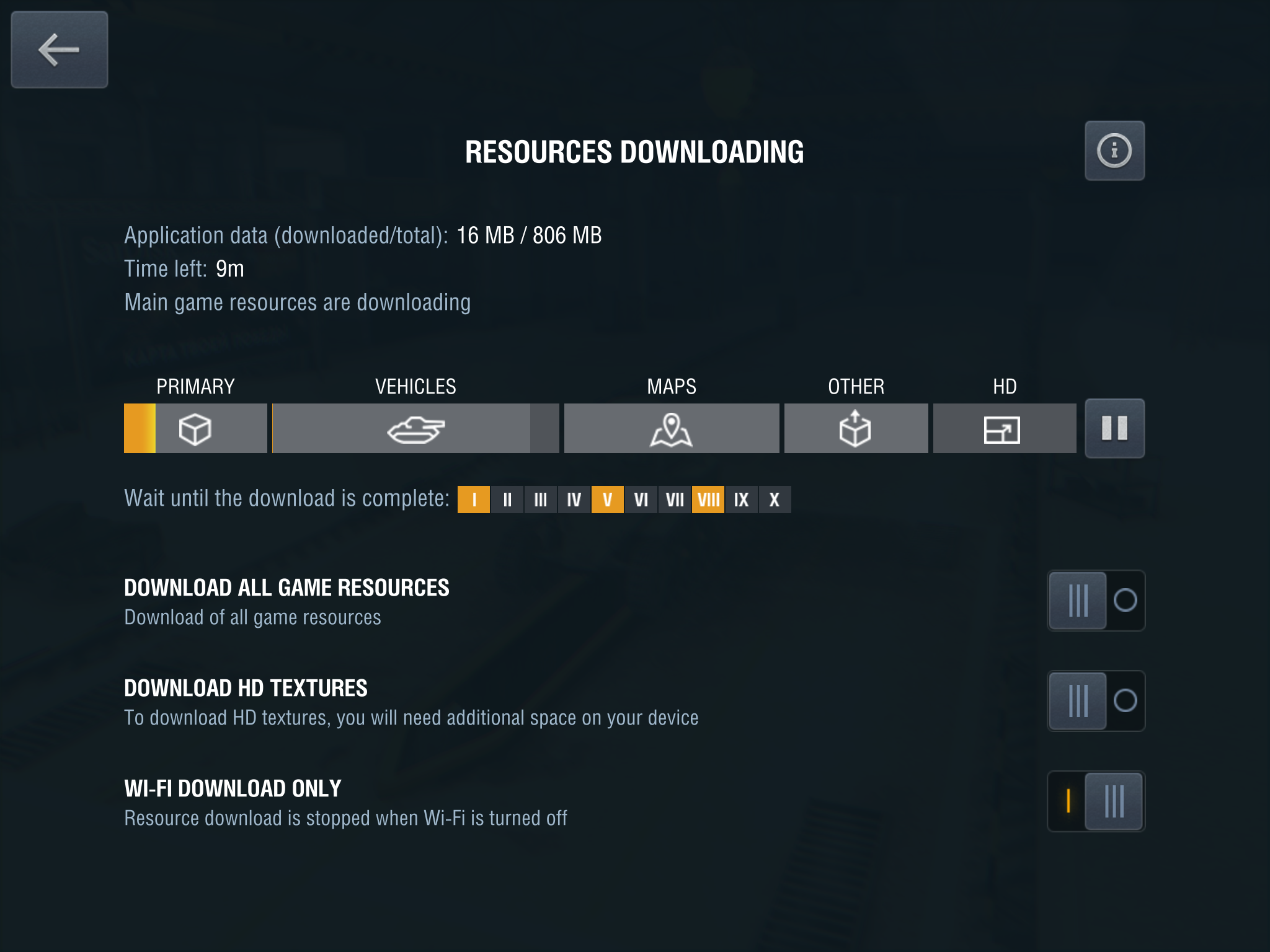1270x952 pixels.
Task: Click the info button in top right
Action: [x=1114, y=151]
